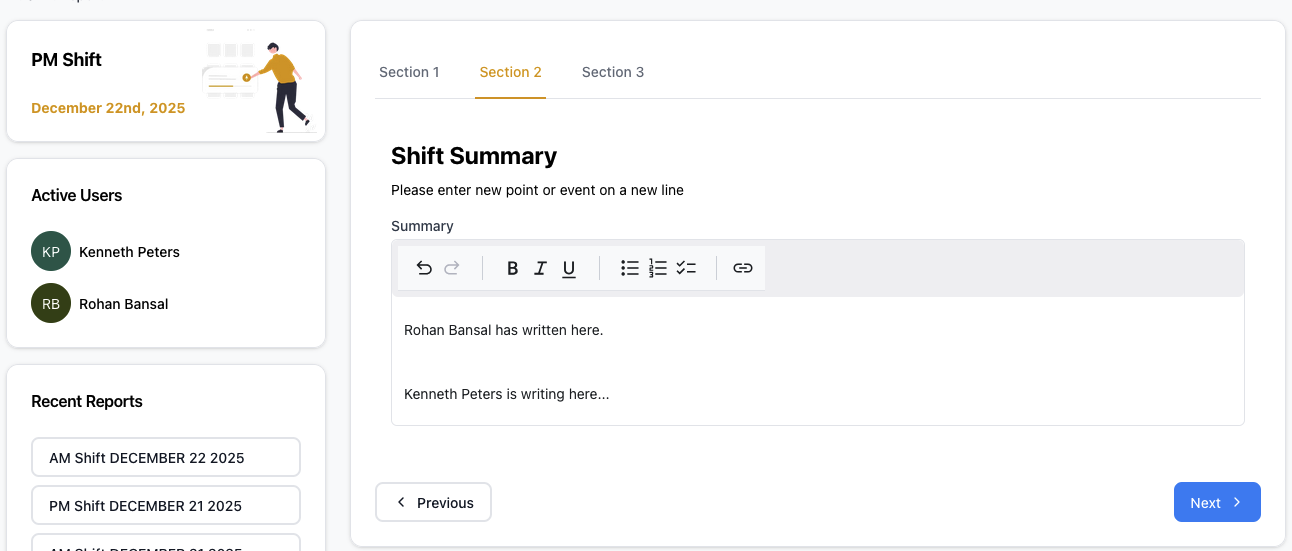Click the Kenneth Peters user name
The image size is (1292, 551).
coord(130,252)
